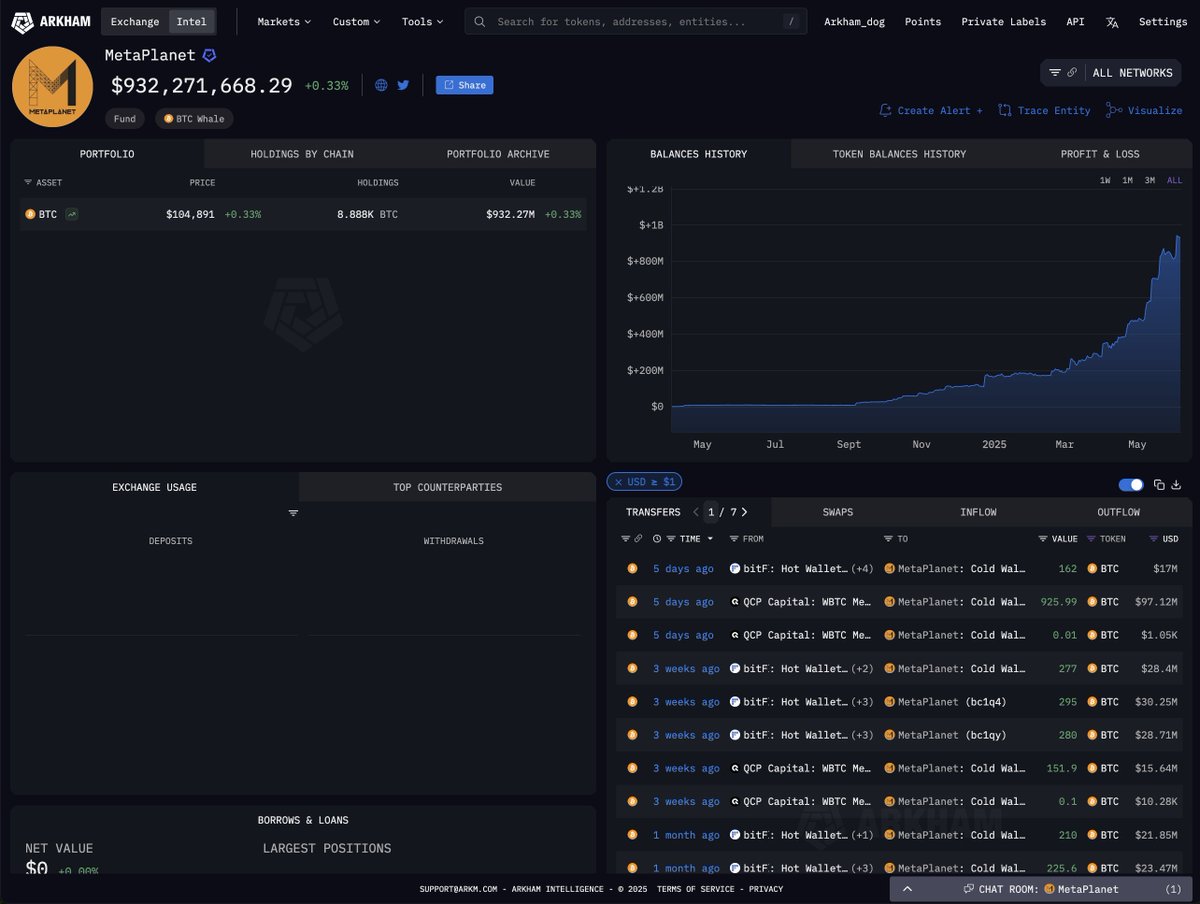The height and width of the screenshot is (904, 1200).
Task: Open MetaPlanet's website via globe icon
Action: coord(381,85)
